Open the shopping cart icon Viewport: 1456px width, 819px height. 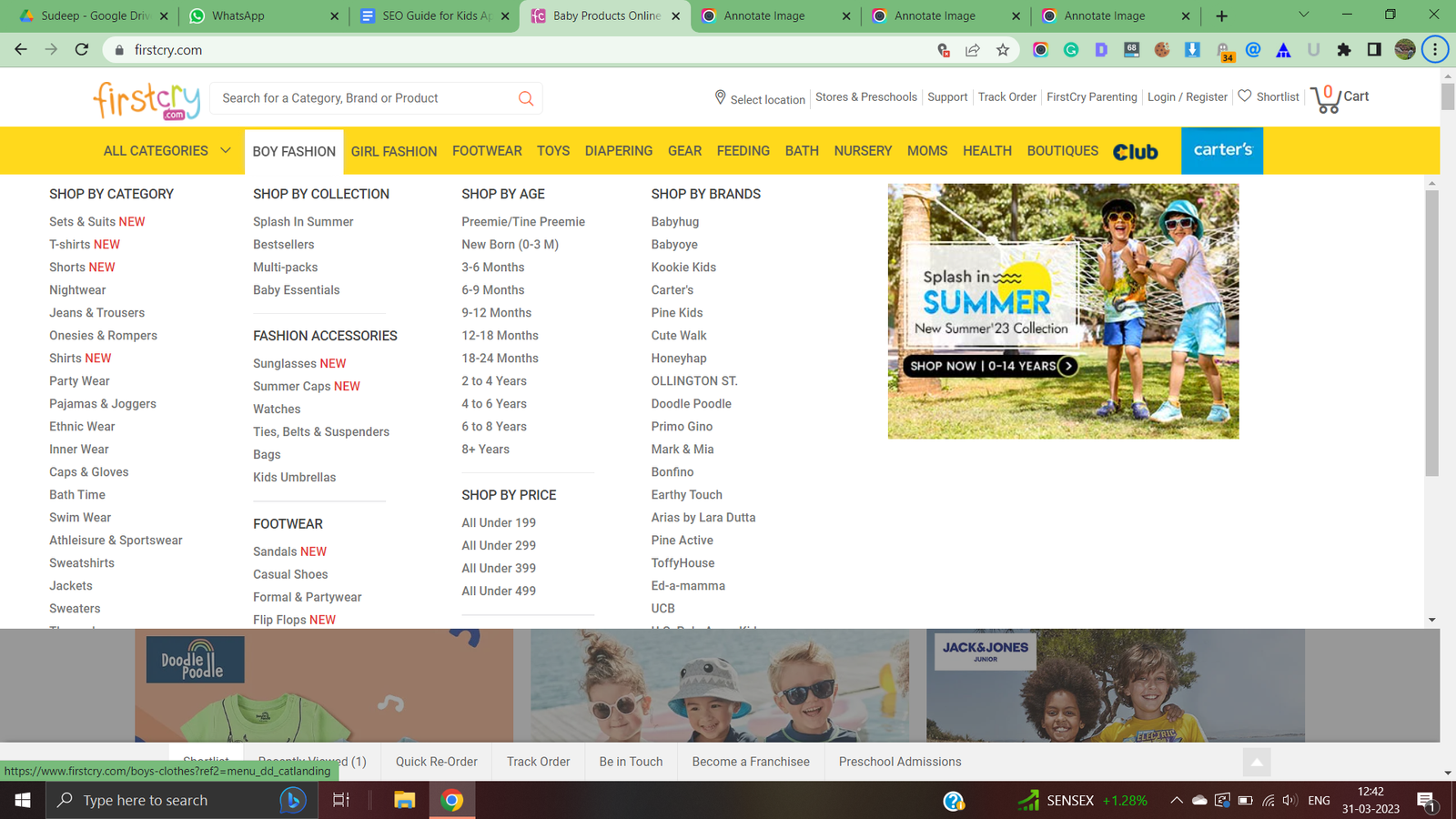[x=1326, y=98]
